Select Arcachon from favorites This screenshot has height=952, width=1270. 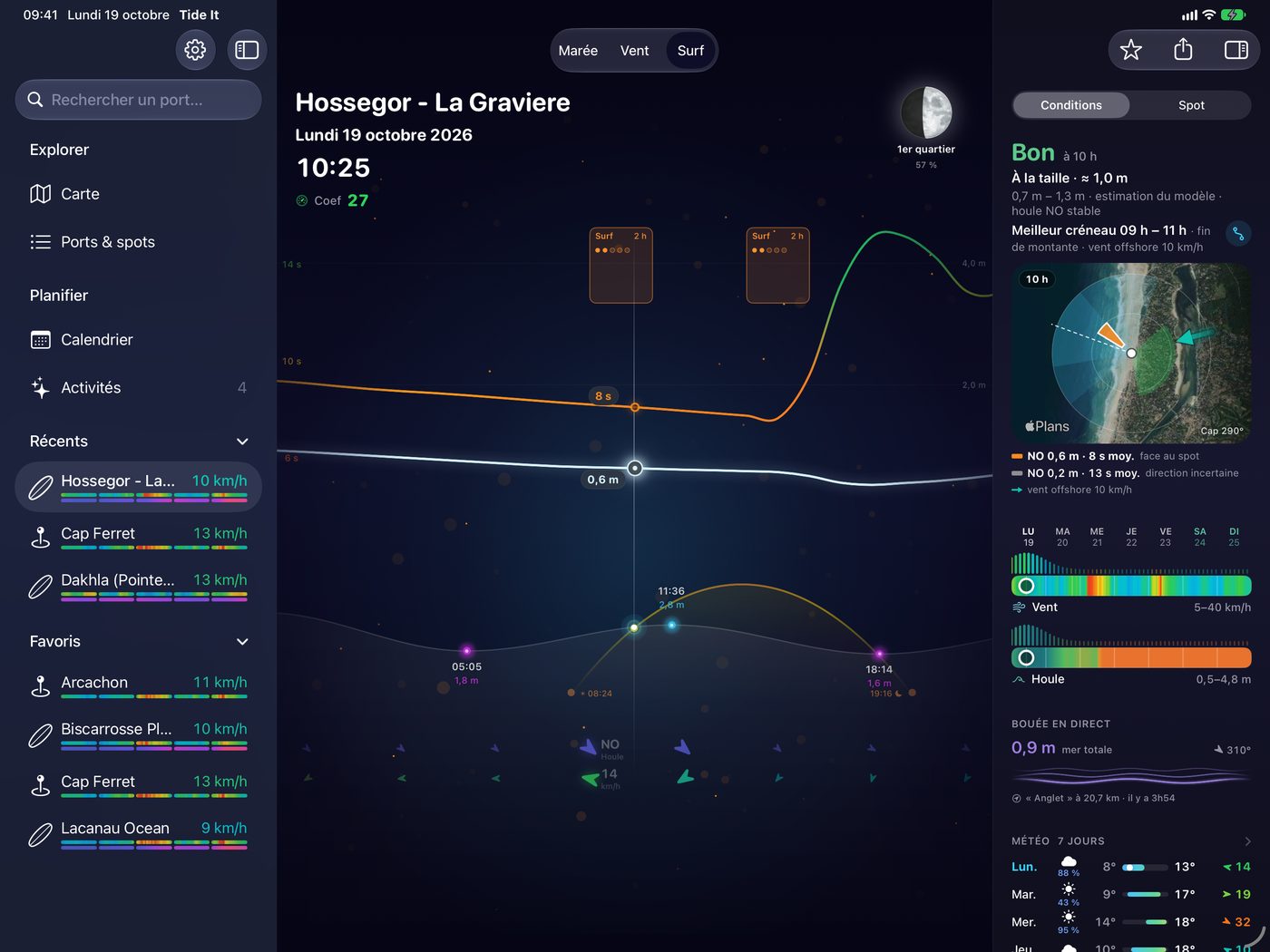coord(138,687)
